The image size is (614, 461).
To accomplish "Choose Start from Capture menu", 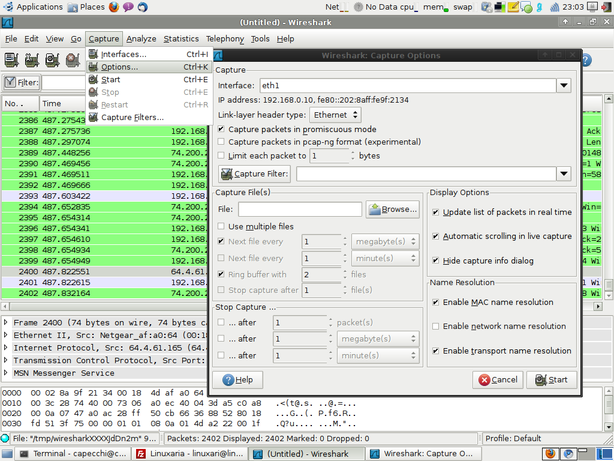I will click(x=150, y=80).
